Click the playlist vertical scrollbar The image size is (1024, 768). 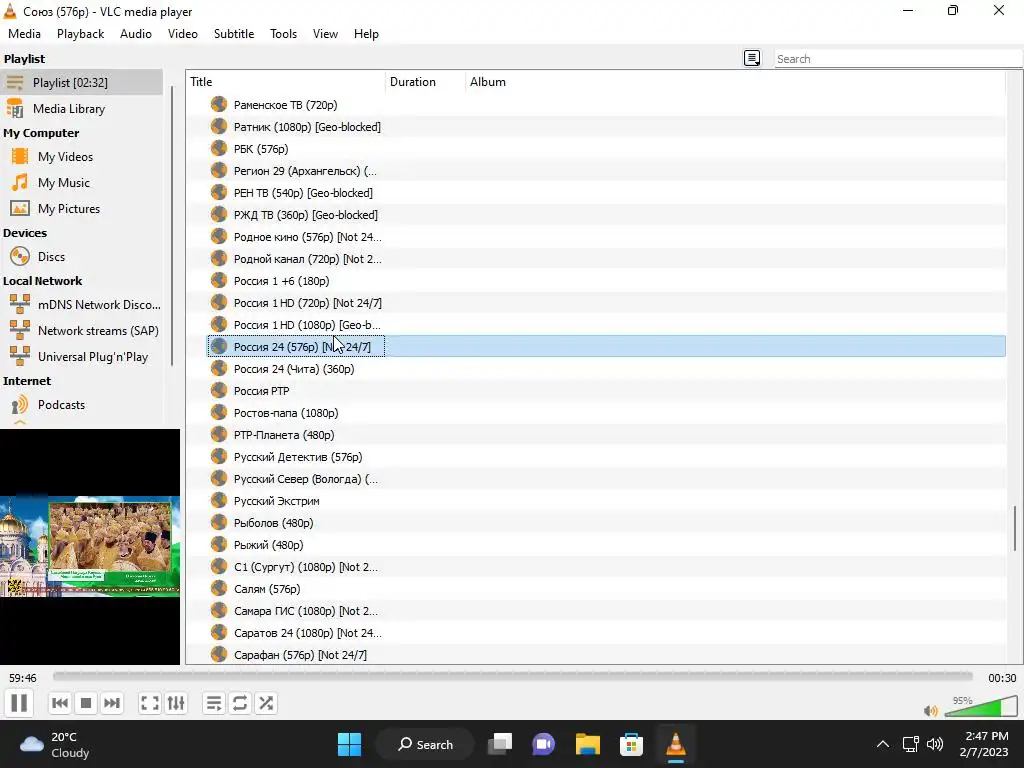tap(1015, 529)
